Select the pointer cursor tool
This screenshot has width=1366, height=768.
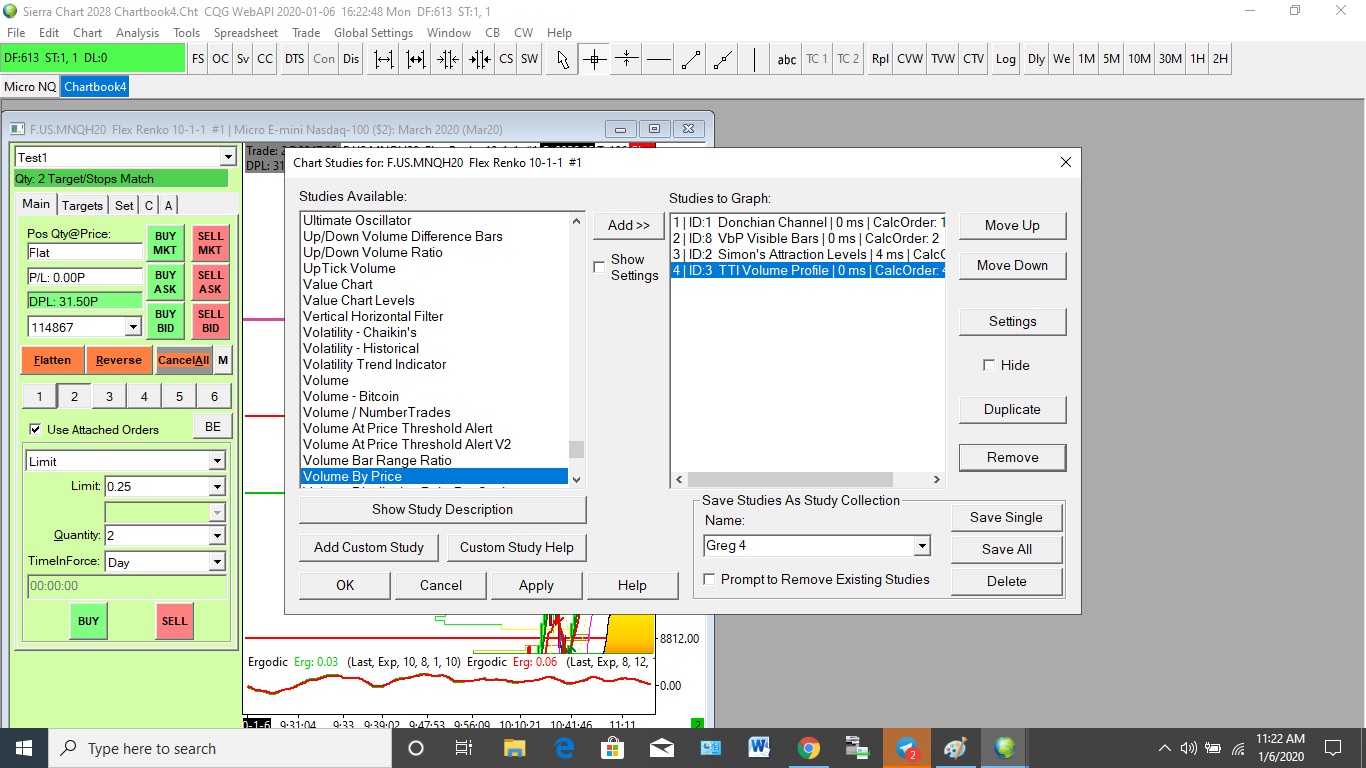[563, 59]
